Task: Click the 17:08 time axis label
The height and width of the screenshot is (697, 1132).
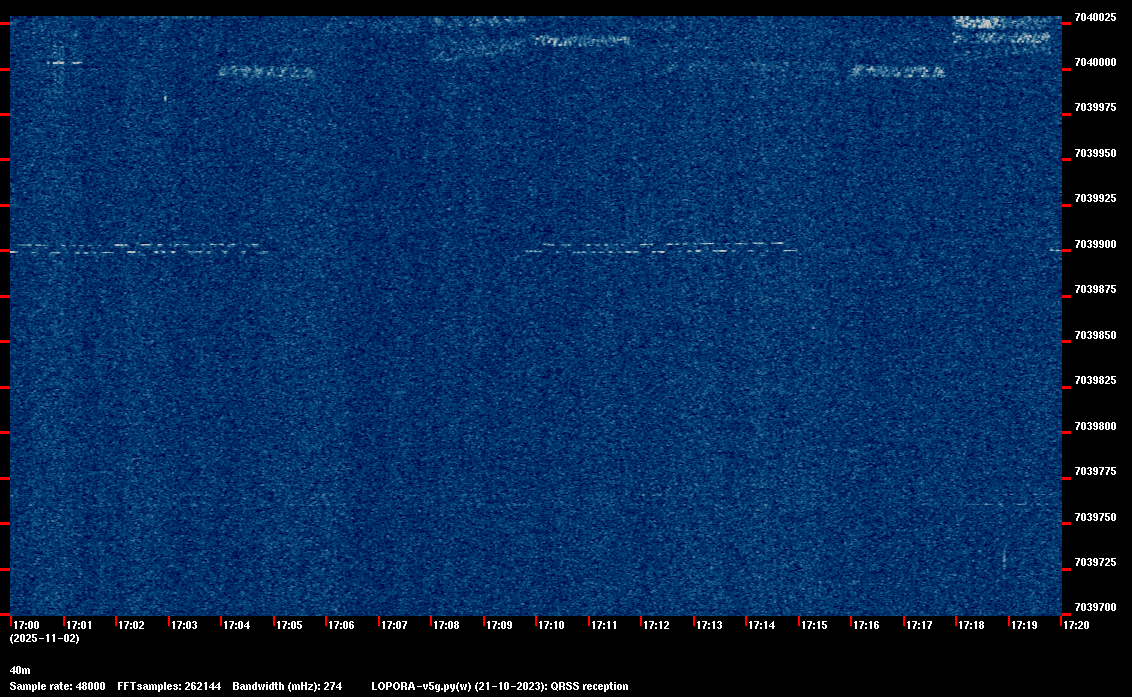Action: click(446, 625)
